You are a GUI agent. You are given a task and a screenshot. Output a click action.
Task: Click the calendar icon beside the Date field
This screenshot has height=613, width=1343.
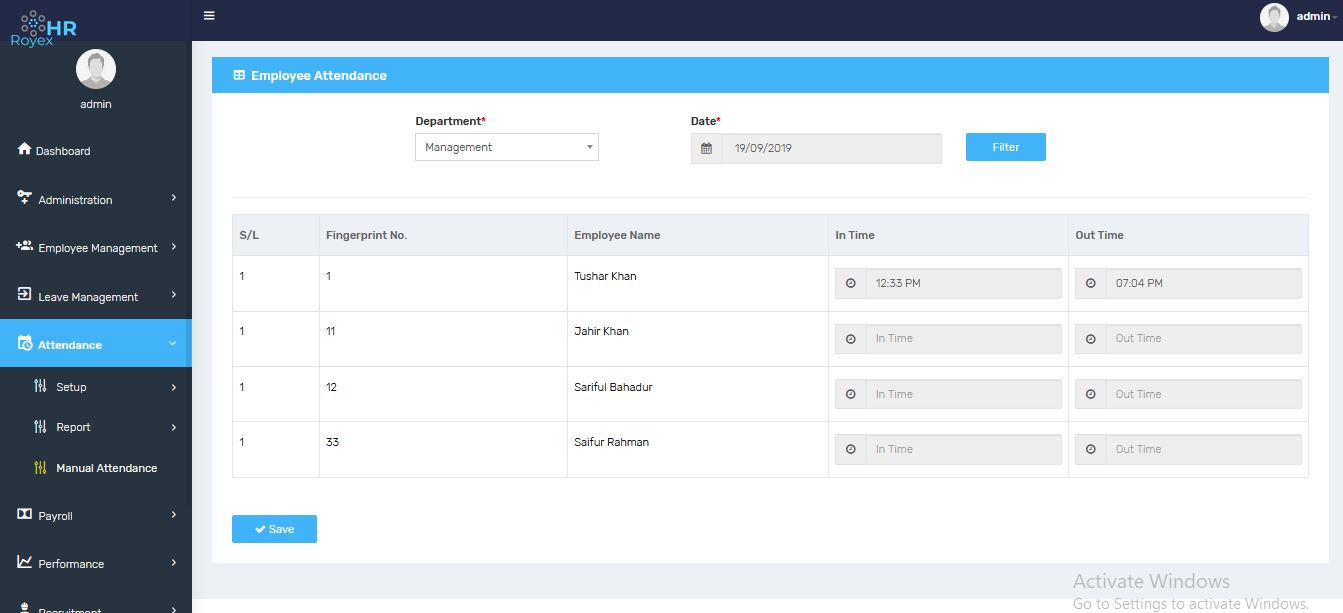point(706,148)
